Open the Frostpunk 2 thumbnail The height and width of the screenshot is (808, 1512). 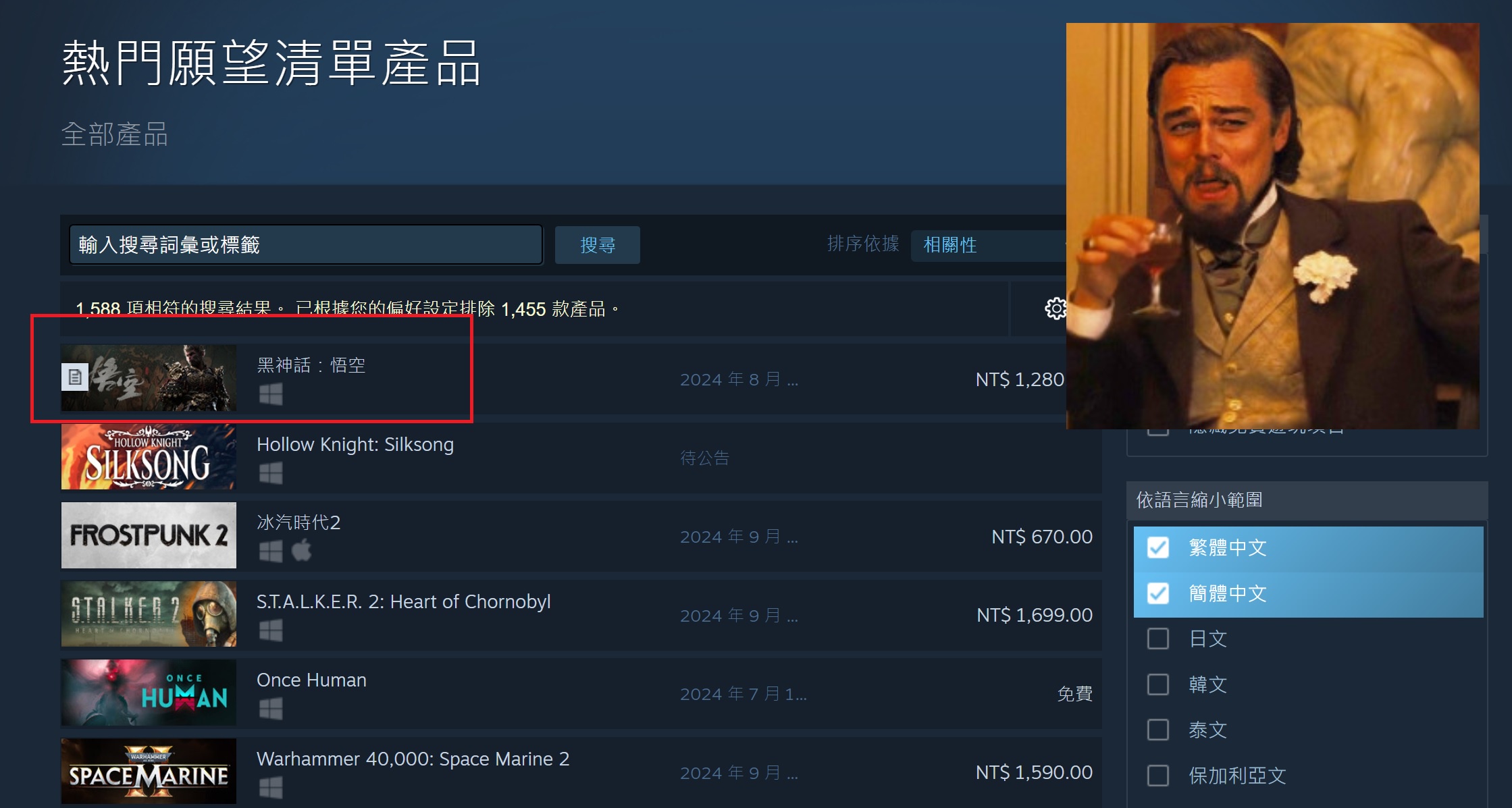(149, 535)
